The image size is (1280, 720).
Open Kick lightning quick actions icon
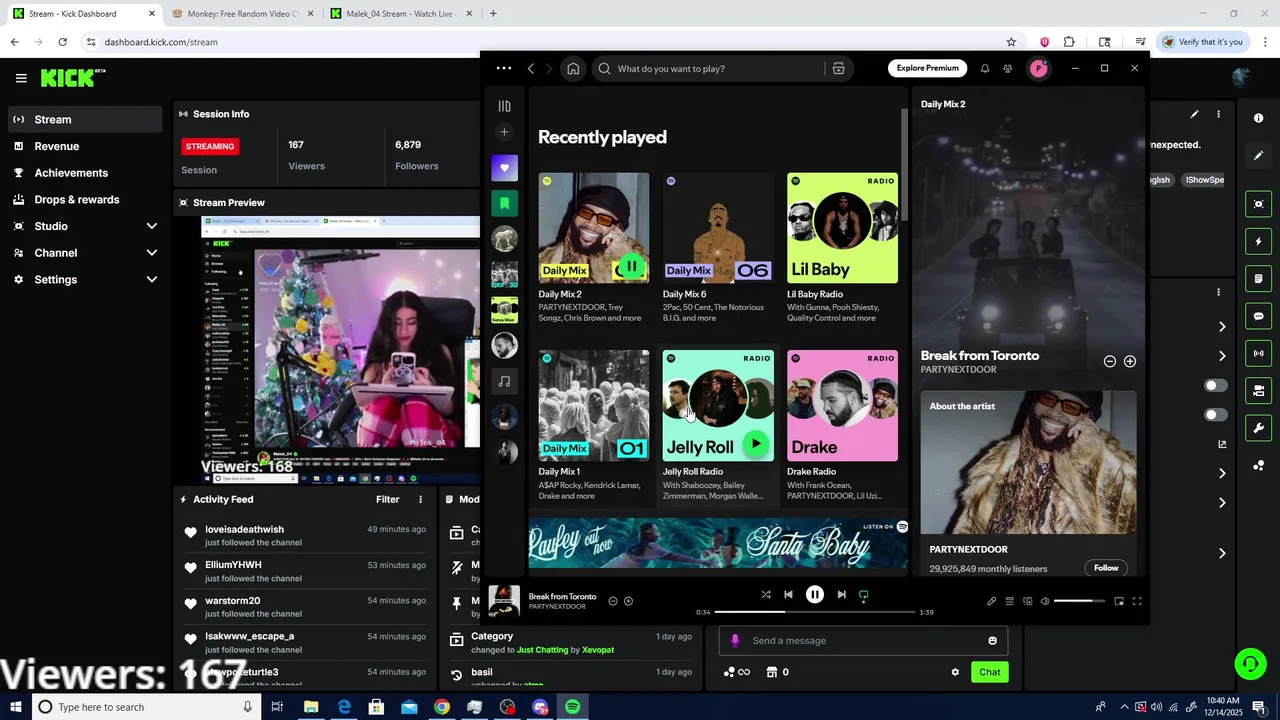point(1258,241)
